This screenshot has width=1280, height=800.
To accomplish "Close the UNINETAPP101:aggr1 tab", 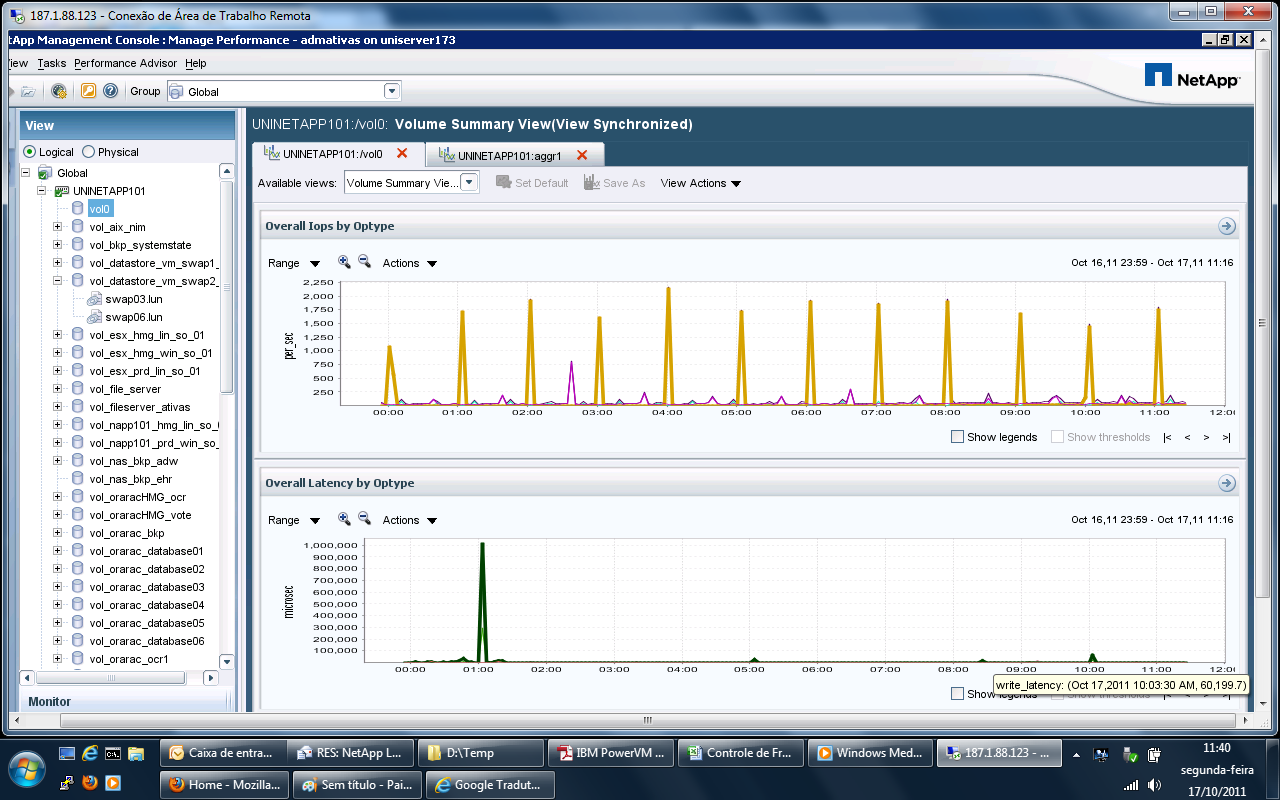I will pyautogui.click(x=581, y=155).
